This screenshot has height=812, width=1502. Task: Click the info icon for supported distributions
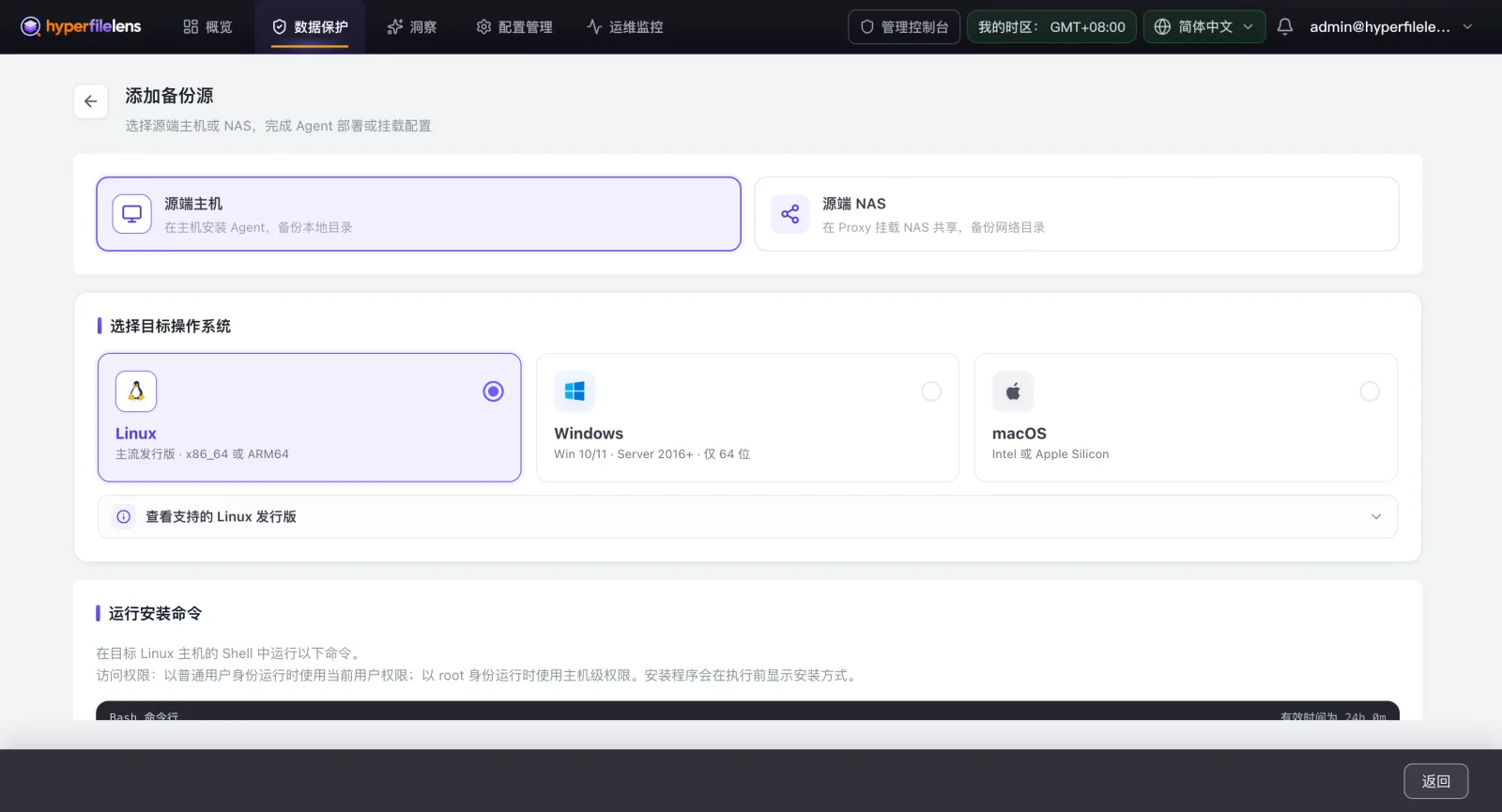124,516
